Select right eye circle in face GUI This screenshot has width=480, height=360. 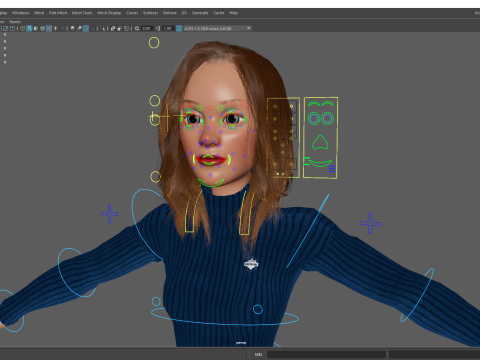(x=327, y=118)
